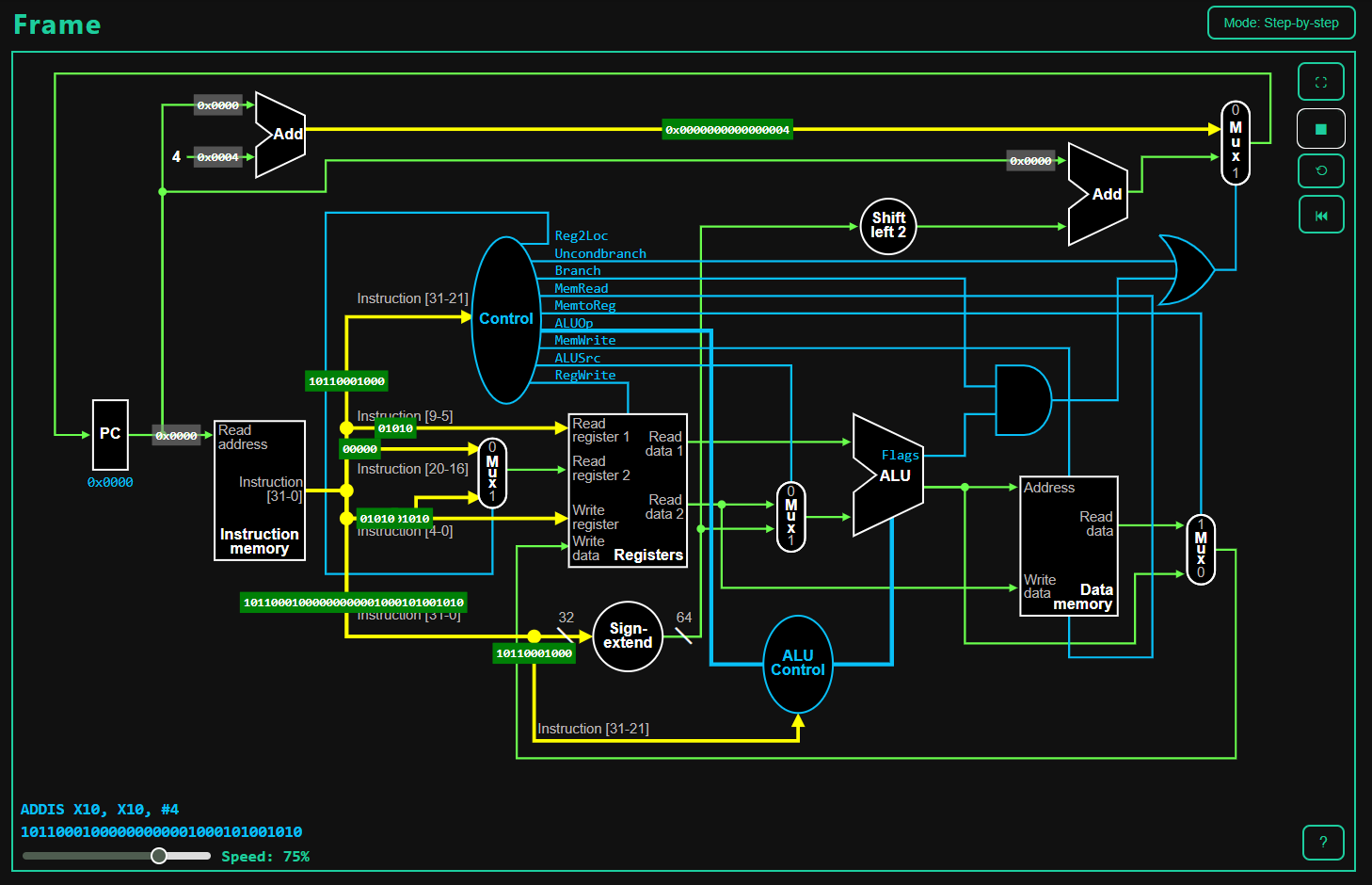Click the PC register block
The image size is (1372, 885).
(110, 434)
